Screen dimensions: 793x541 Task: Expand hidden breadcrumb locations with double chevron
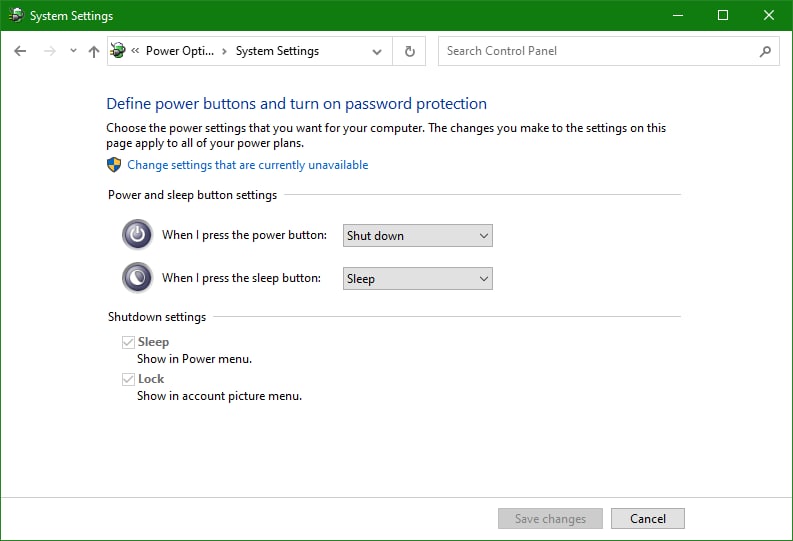click(135, 51)
